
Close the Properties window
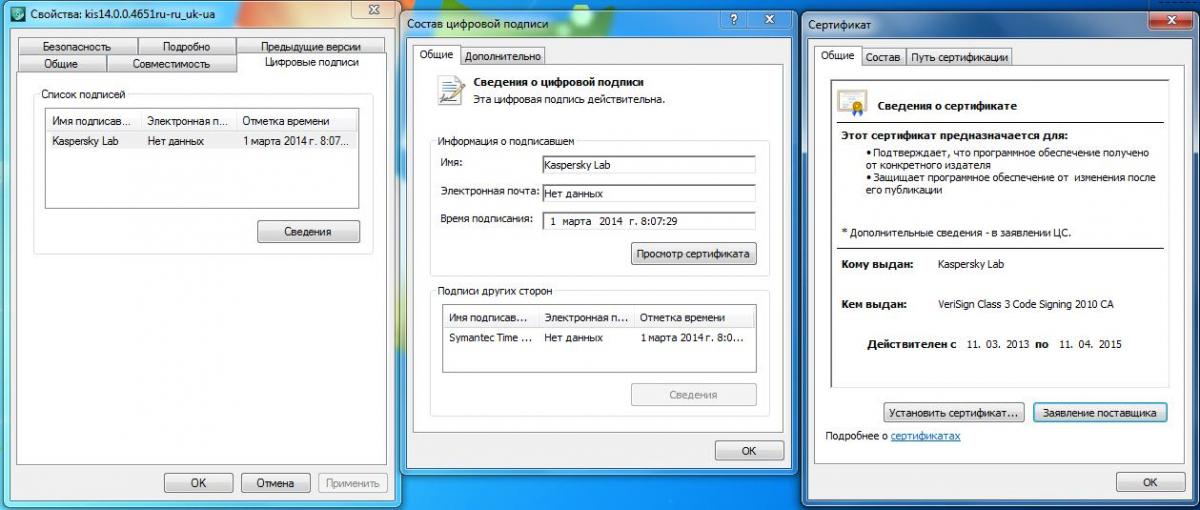coord(374,9)
